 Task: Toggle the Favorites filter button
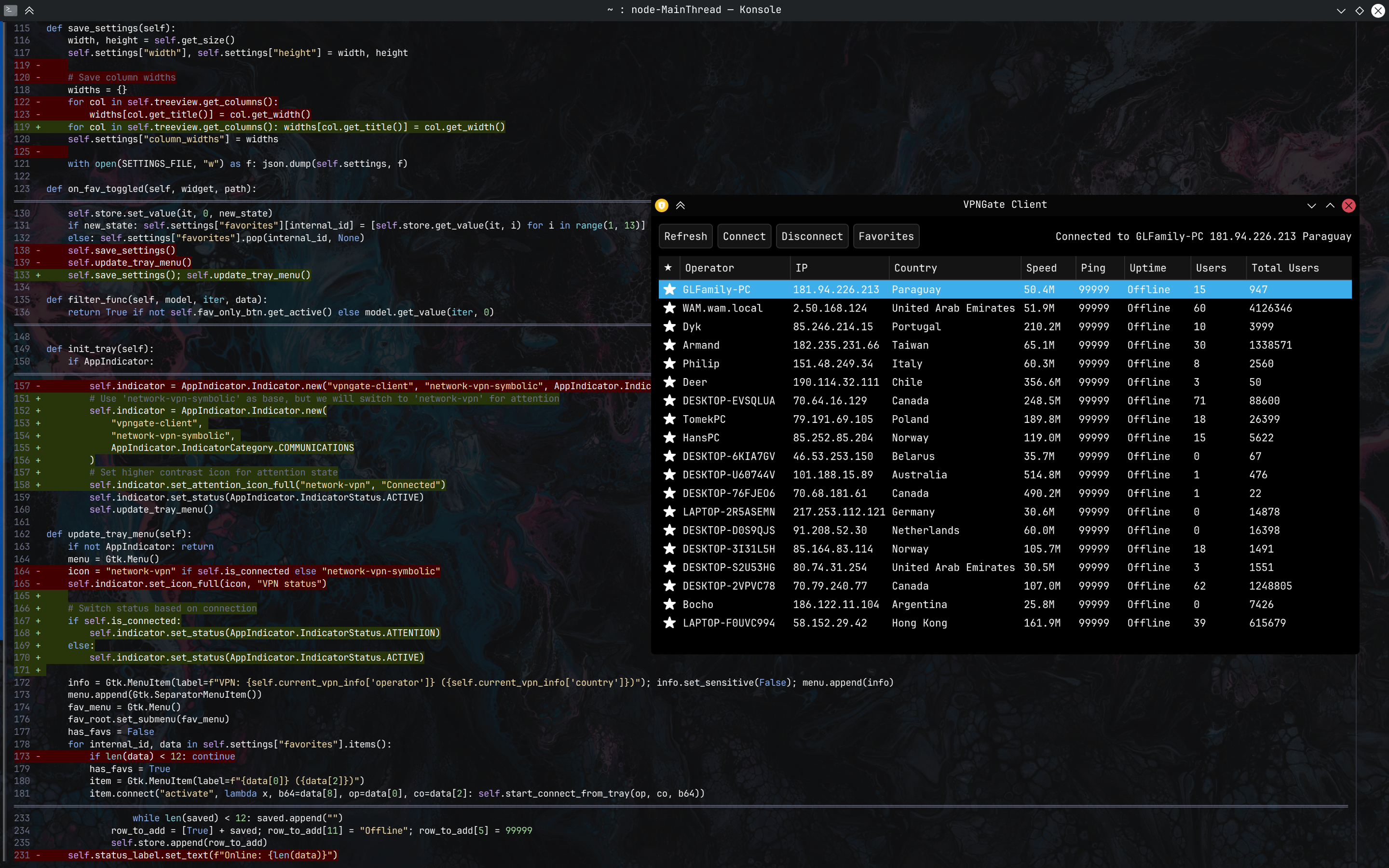pyautogui.click(x=885, y=236)
